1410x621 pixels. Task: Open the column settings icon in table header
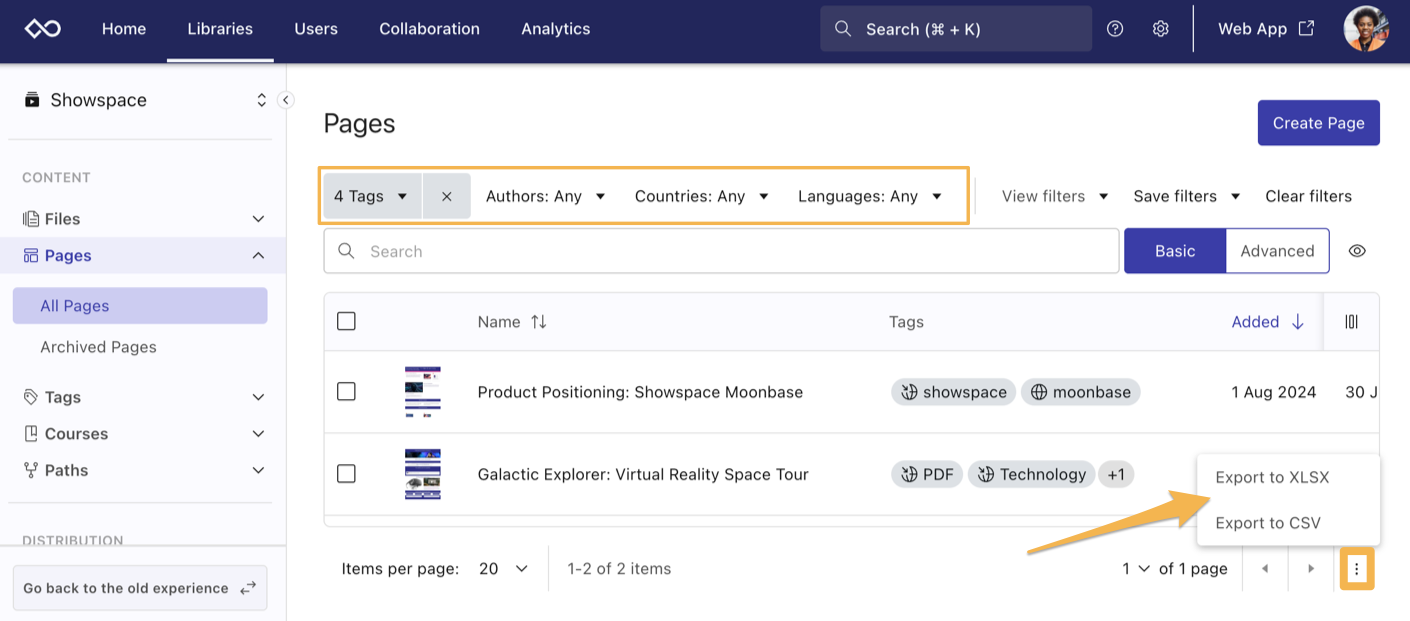1351,322
